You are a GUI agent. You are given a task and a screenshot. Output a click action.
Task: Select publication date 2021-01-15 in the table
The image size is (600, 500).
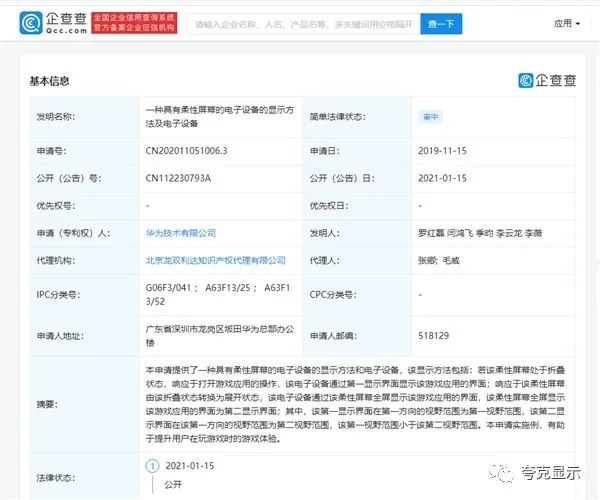click(442, 178)
